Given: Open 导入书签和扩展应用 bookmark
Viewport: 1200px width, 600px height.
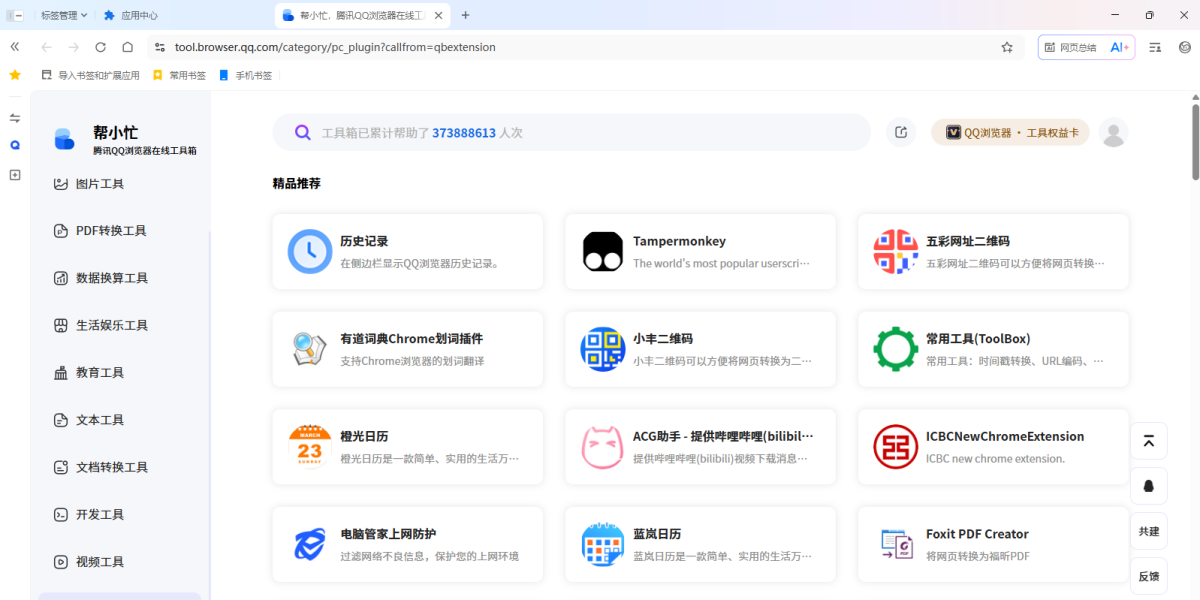Looking at the screenshot, I should point(91,75).
